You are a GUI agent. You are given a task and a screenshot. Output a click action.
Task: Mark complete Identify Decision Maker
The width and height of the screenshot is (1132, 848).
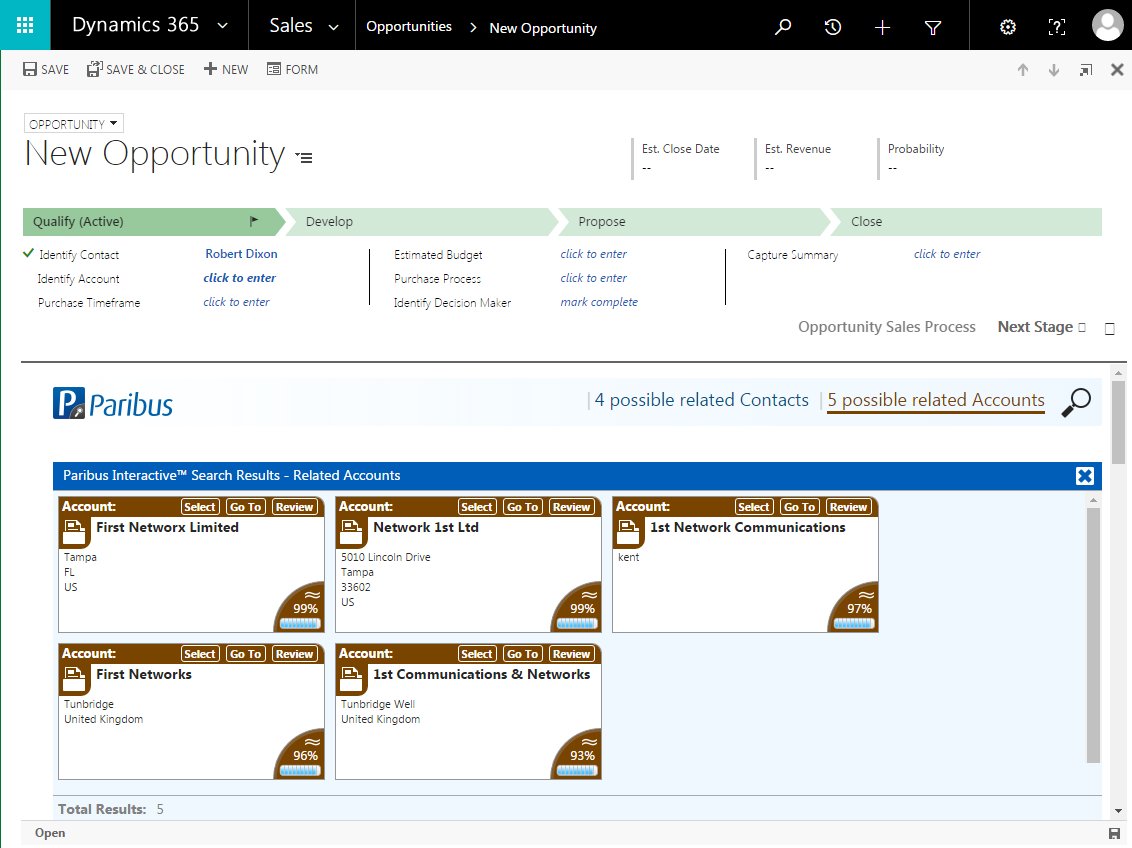(598, 302)
